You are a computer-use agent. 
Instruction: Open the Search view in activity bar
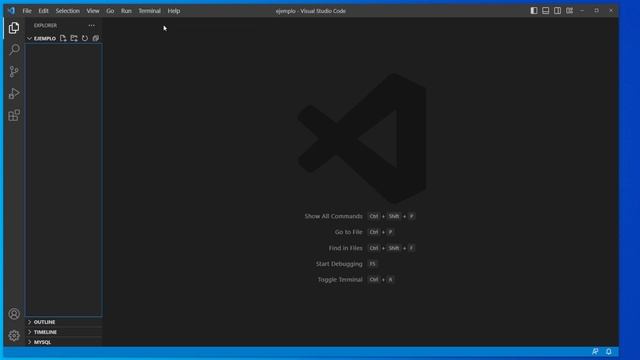point(14,50)
